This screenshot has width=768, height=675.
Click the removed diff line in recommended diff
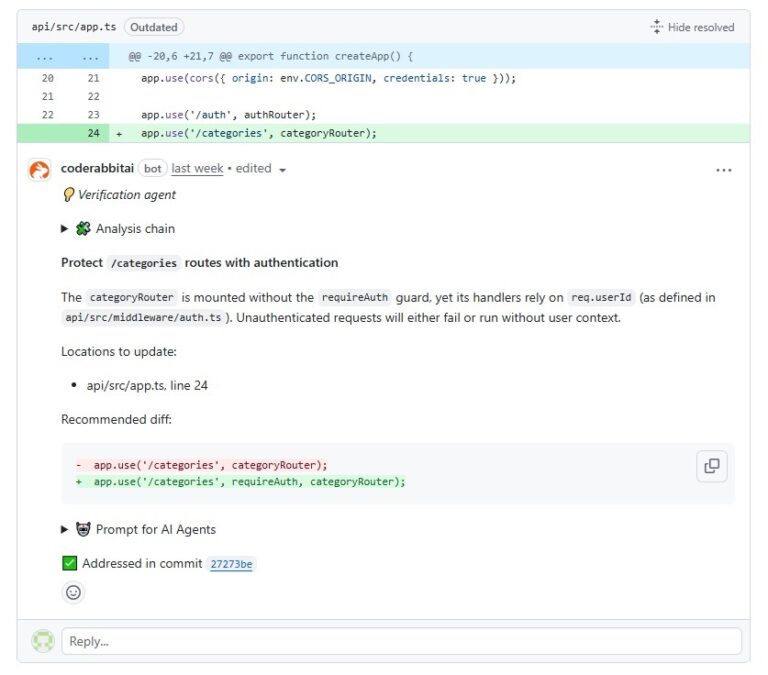point(202,465)
